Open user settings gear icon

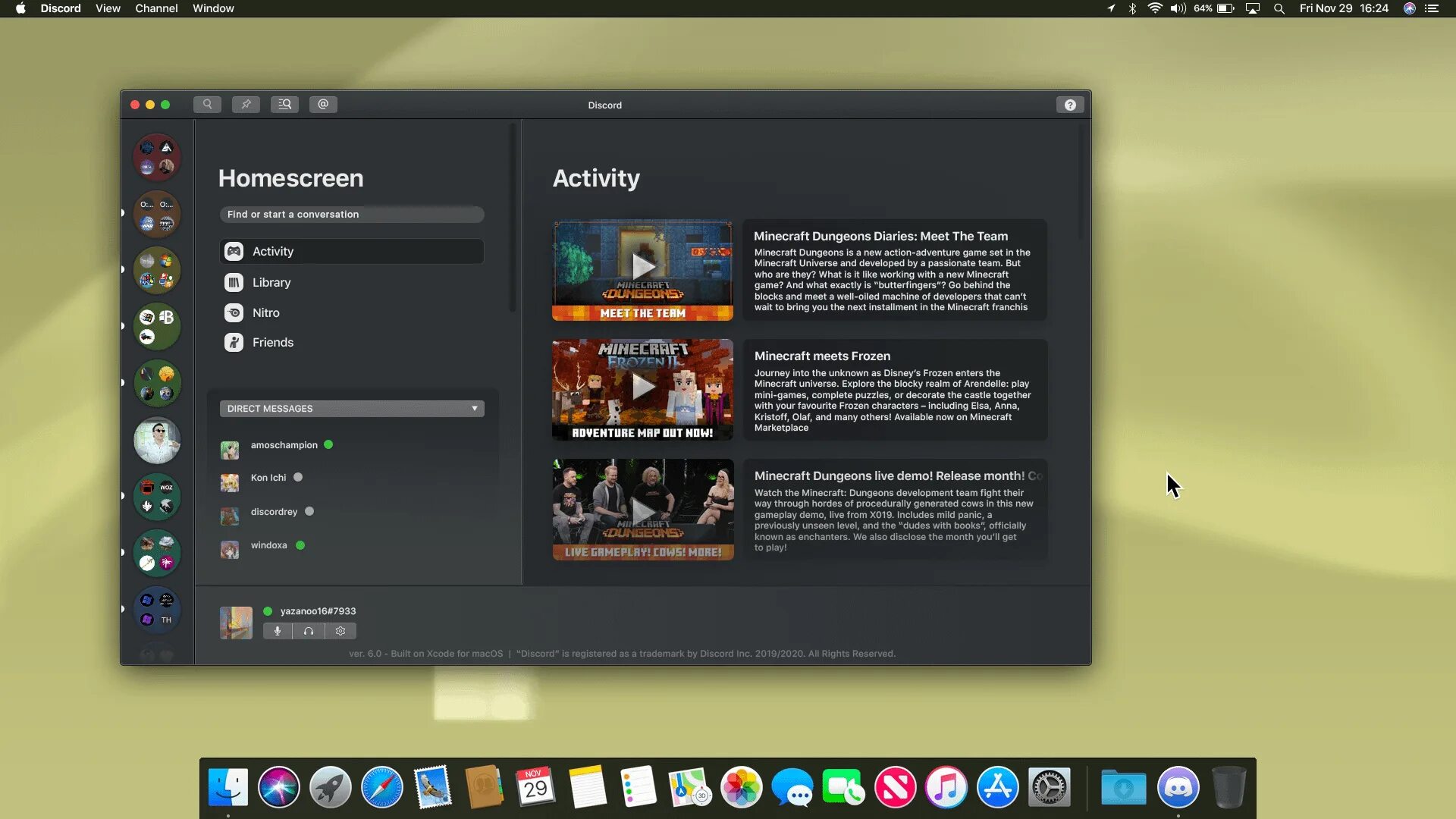[x=340, y=631]
